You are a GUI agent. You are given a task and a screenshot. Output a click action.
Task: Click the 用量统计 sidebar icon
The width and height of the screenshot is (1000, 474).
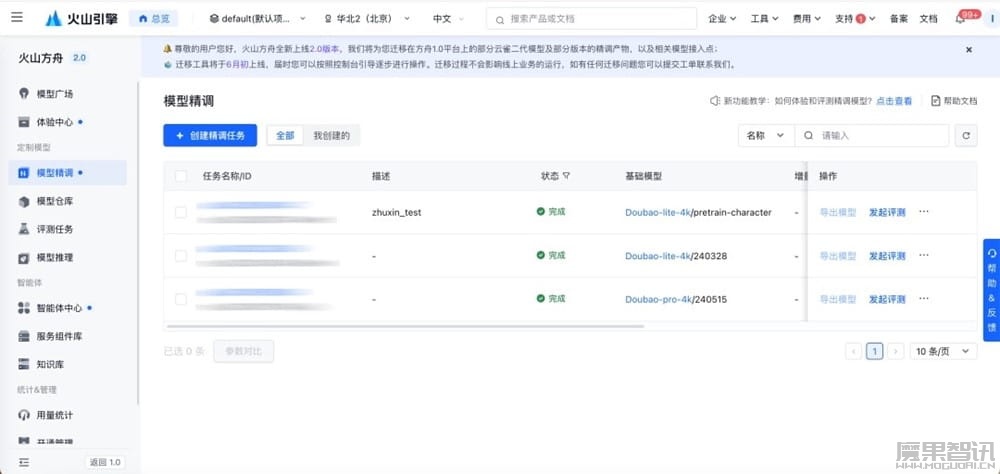pyautogui.click(x=24, y=415)
